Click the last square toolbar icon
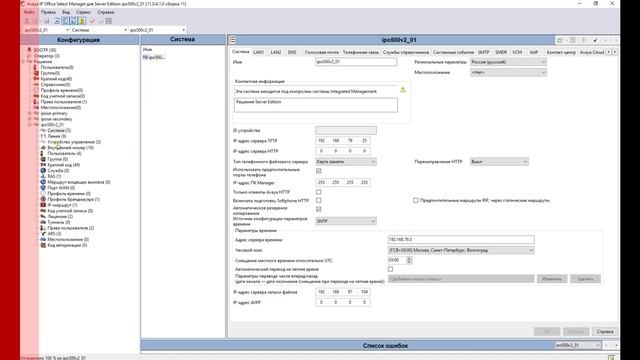Viewport: 640px width, 360px height. pyautogui.click(x=109, y=21)
